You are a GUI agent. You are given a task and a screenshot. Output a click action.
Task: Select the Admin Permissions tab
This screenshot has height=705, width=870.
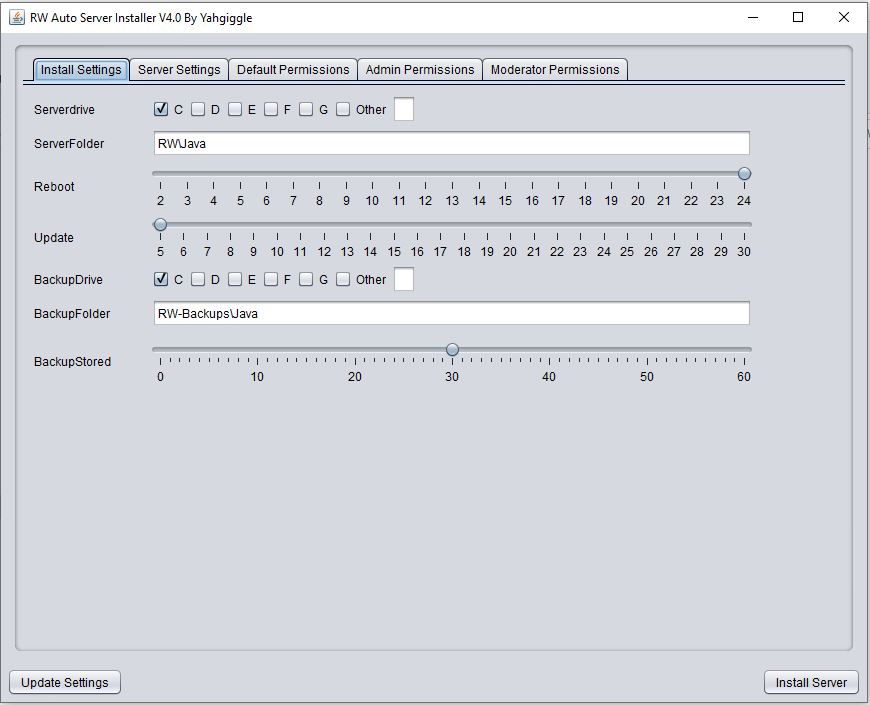420,70
